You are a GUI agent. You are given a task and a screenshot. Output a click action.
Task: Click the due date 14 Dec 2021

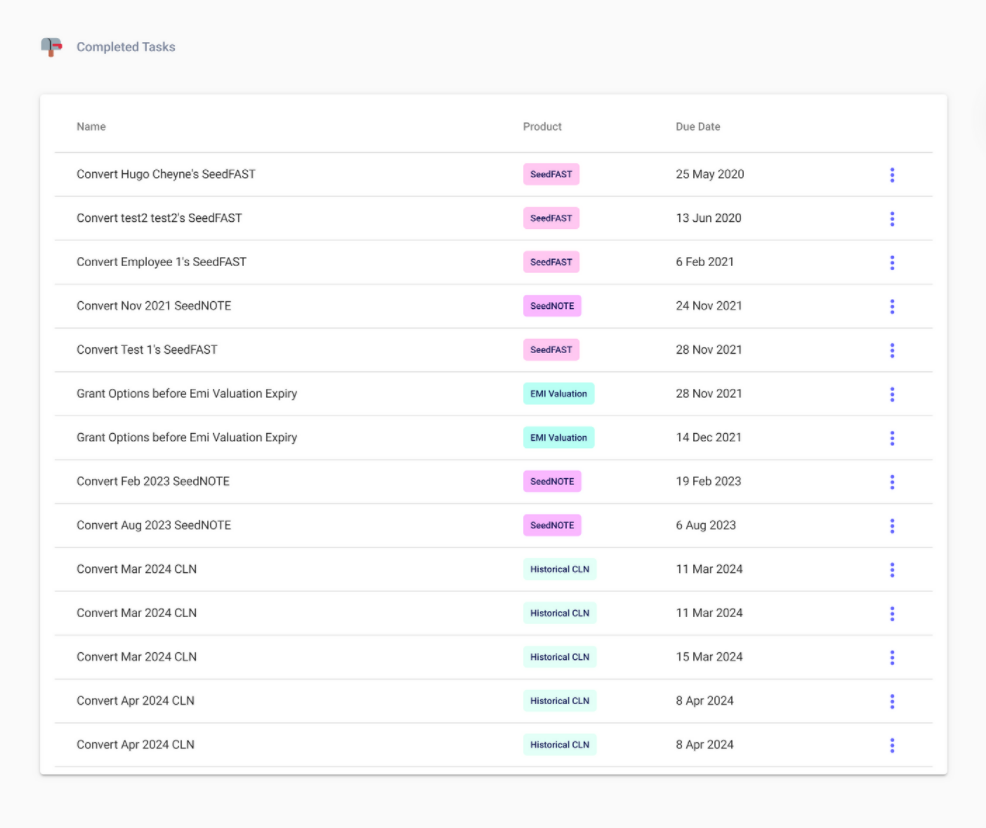click(x=709, y=438)
